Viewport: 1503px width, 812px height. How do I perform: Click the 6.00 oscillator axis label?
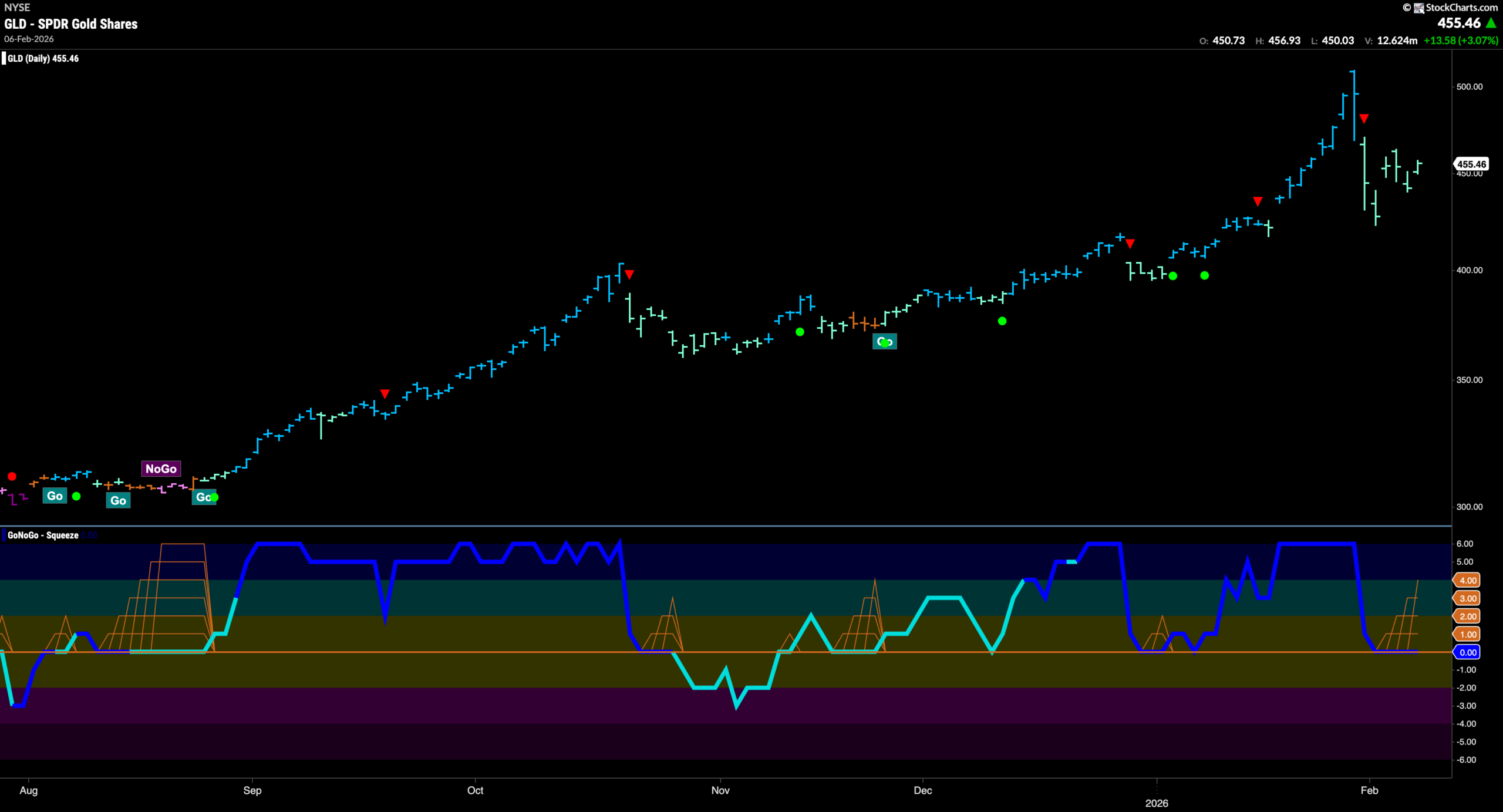[x=1465, y=544]
